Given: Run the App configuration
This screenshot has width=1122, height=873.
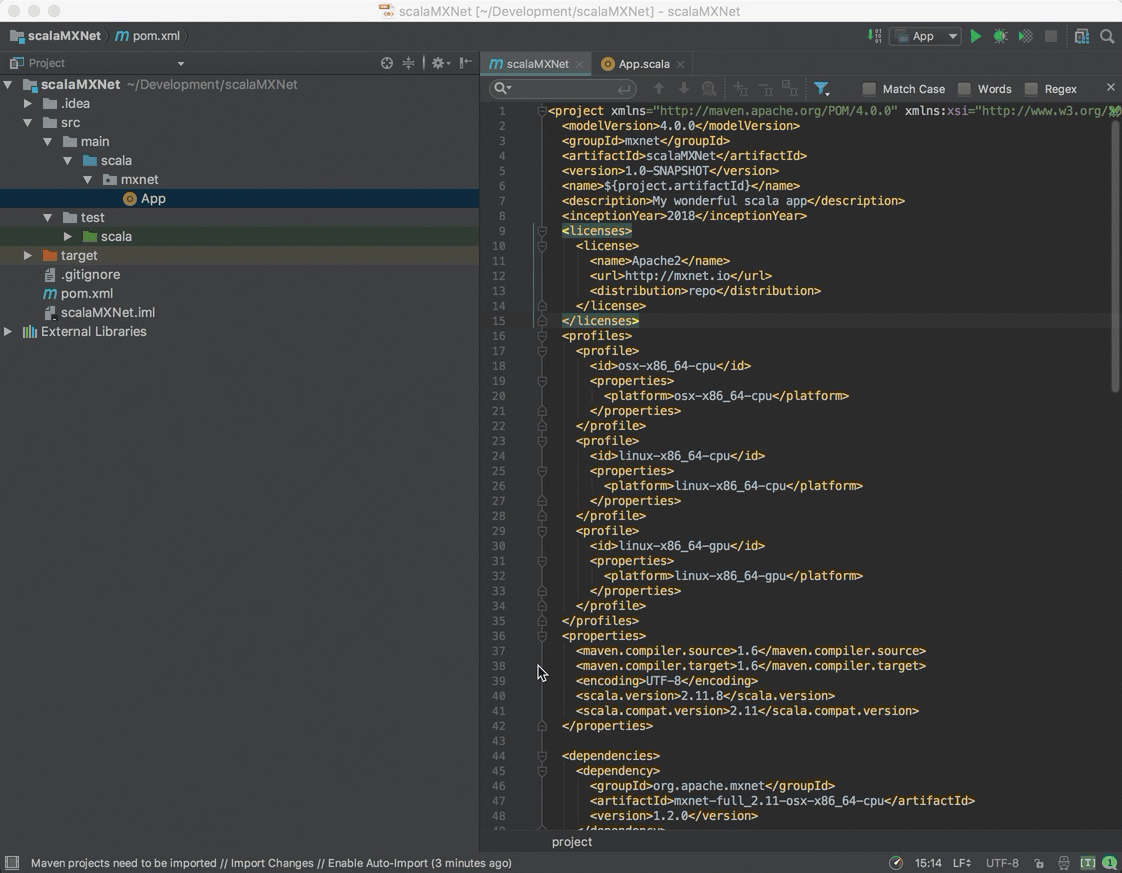Looking at the screenshot, I should [975, 36].
